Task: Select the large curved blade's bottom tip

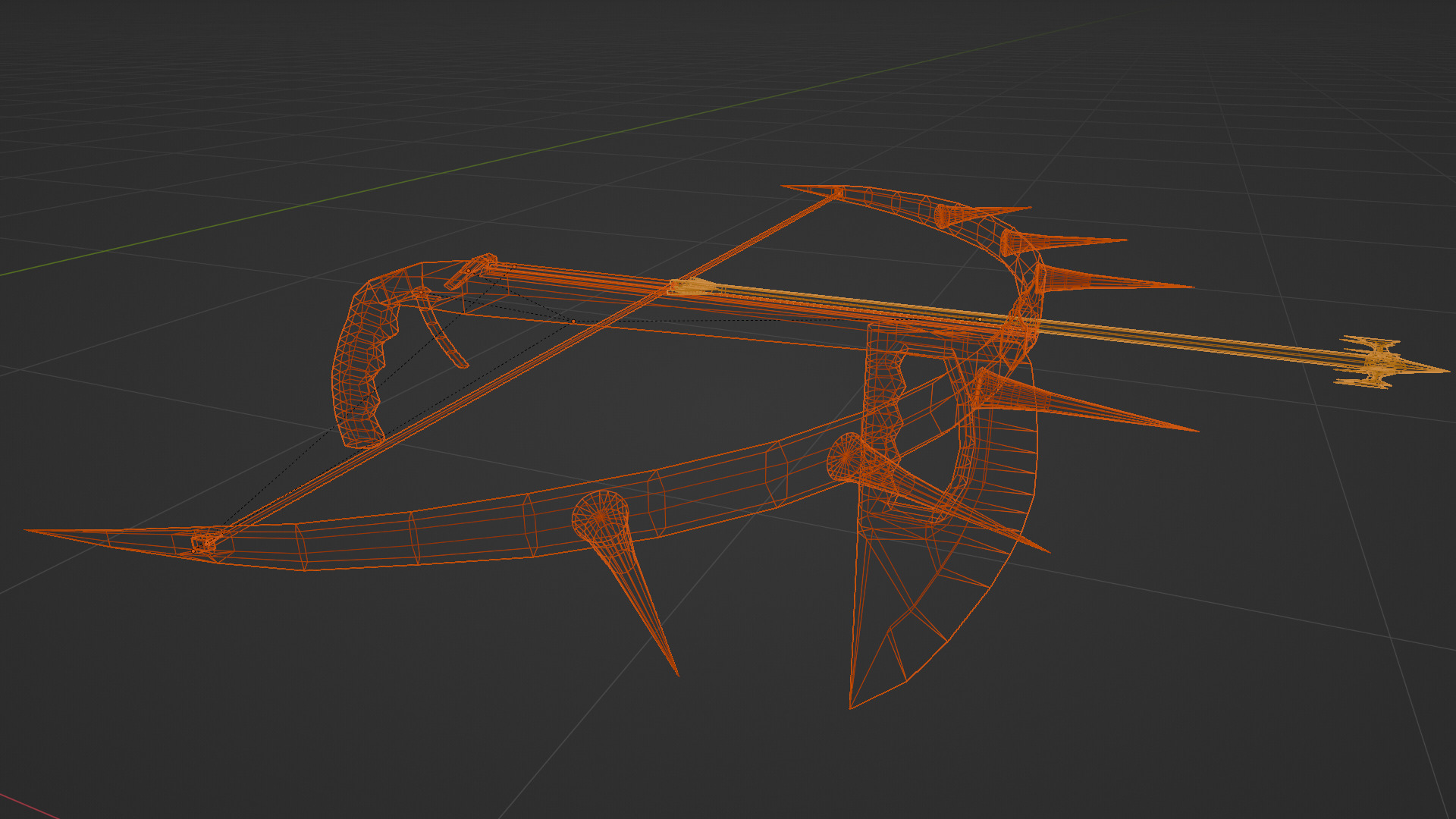Action: coord(852,705)
